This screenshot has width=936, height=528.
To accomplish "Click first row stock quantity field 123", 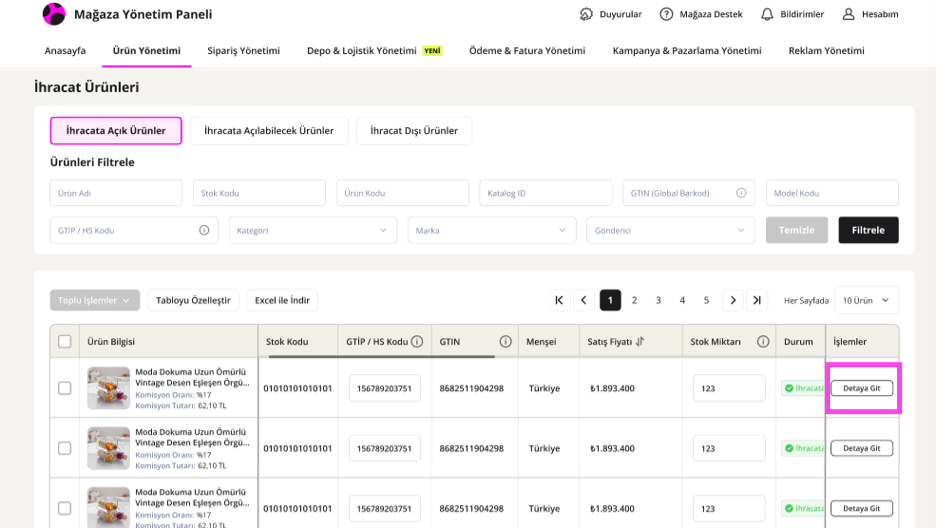I will pos(729,388).
